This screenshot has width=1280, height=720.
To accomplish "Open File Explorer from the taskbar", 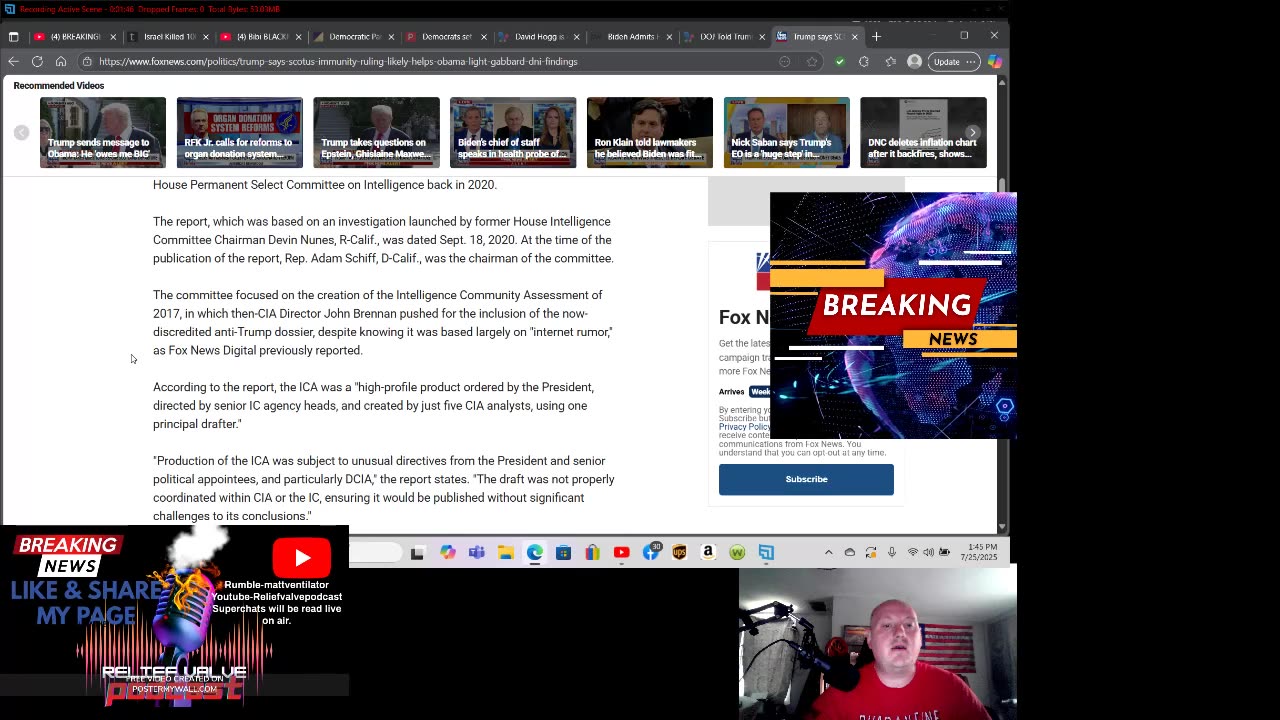I will click(x=506, y=552).
